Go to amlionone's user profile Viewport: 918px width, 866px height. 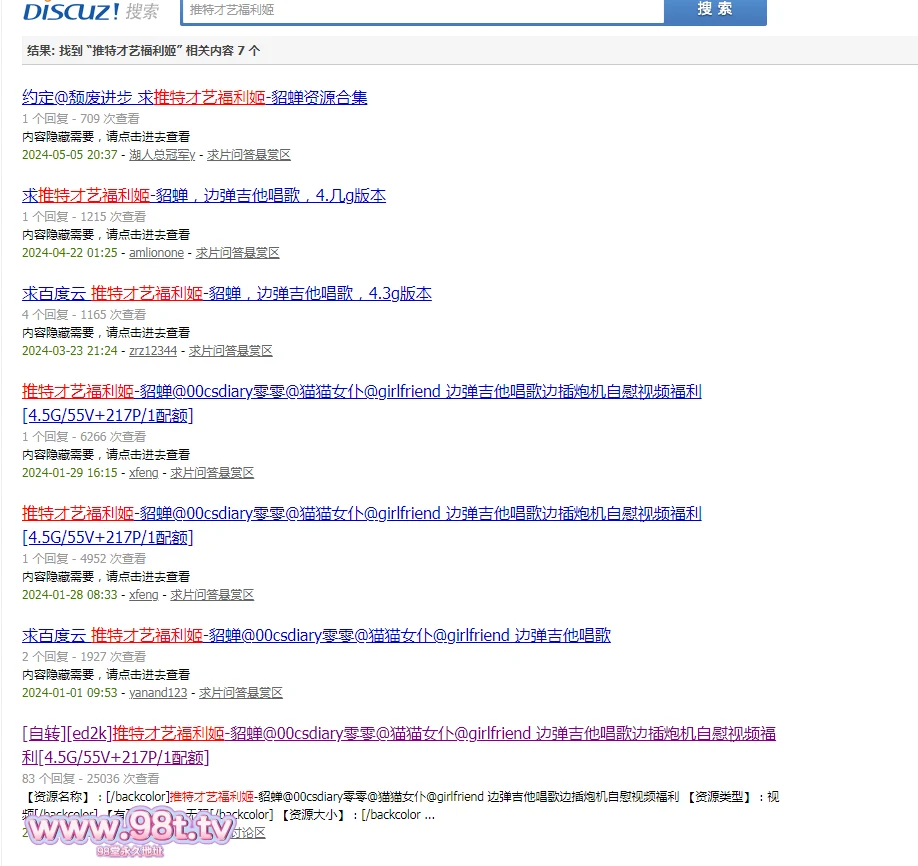(x=156, y=253)
